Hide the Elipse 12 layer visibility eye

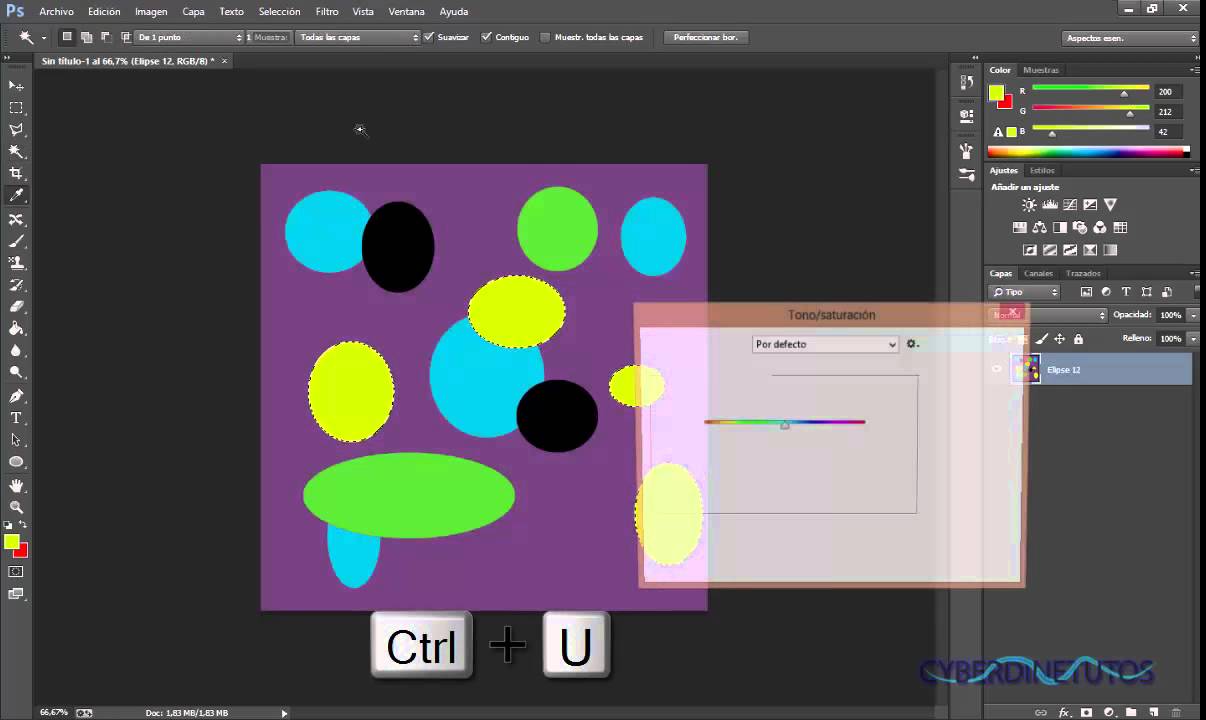click(996, 370)
